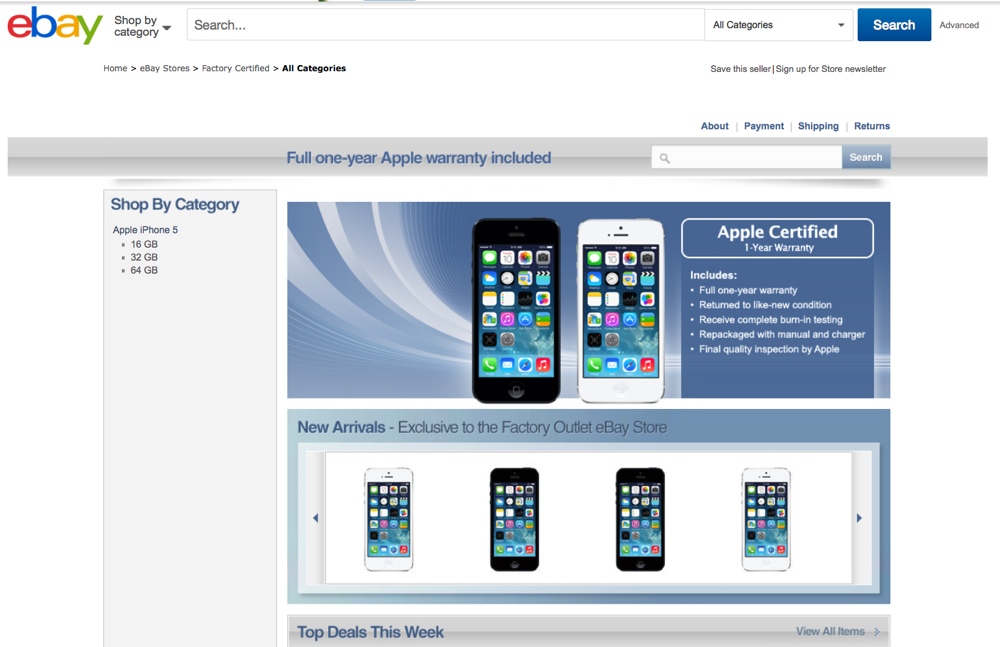The height and width of the screenshot is (647, 1000).
Task: Click the carousel previous arrow
Action: click(315, 517)
